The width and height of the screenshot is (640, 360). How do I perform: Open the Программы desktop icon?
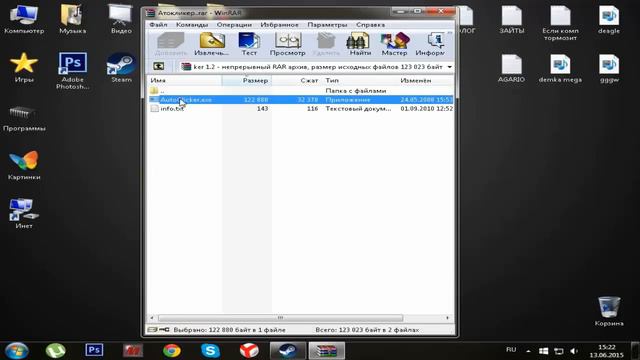(x=24, y=118)
